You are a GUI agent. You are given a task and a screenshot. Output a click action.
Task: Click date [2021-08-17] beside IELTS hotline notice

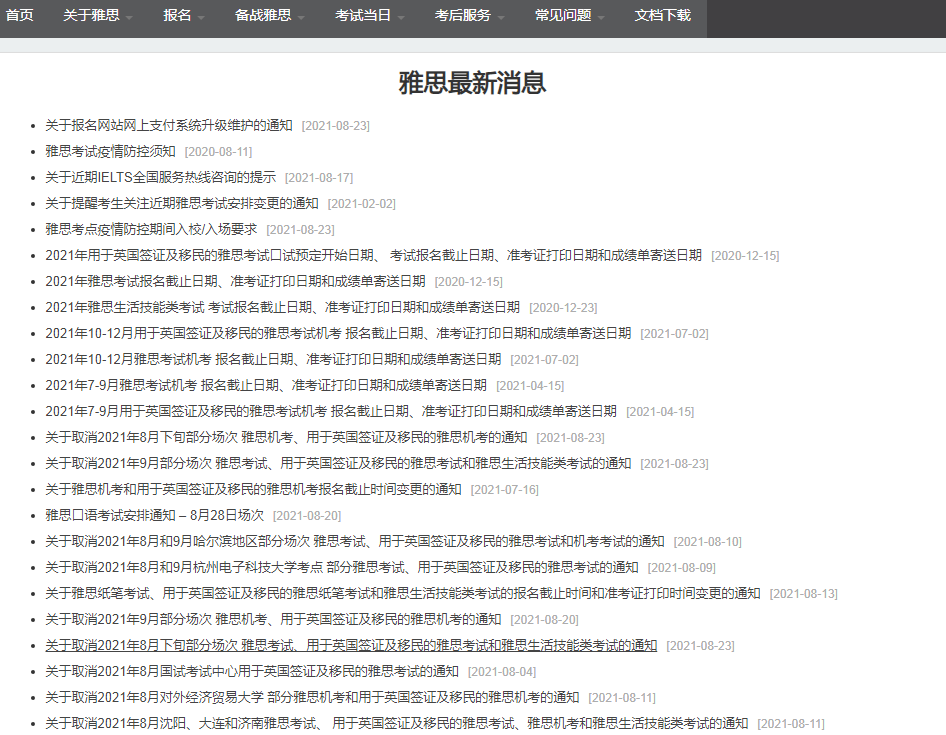coord(319,178)
